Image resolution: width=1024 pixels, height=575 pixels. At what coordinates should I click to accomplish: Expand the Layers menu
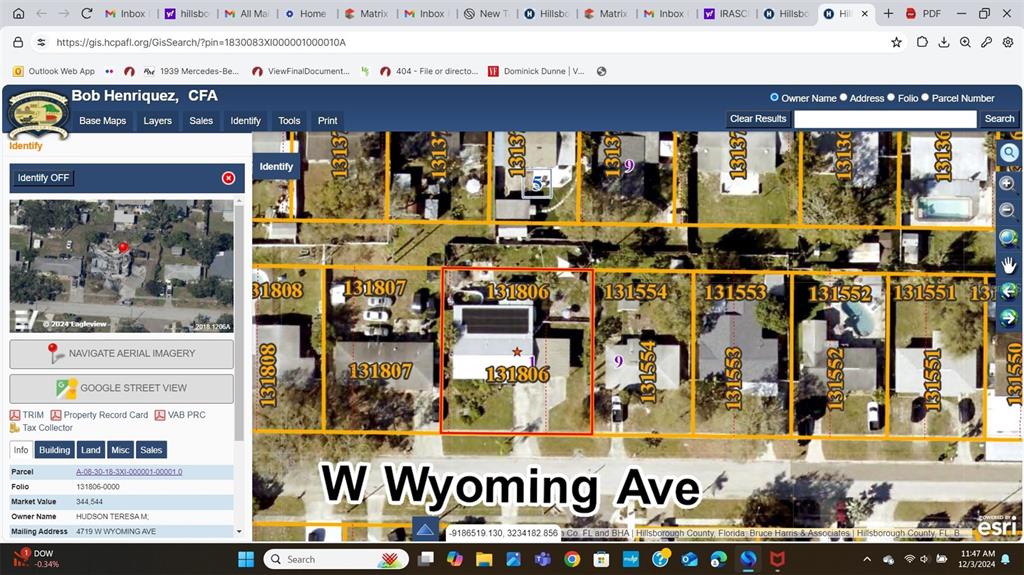pos(157,121)
